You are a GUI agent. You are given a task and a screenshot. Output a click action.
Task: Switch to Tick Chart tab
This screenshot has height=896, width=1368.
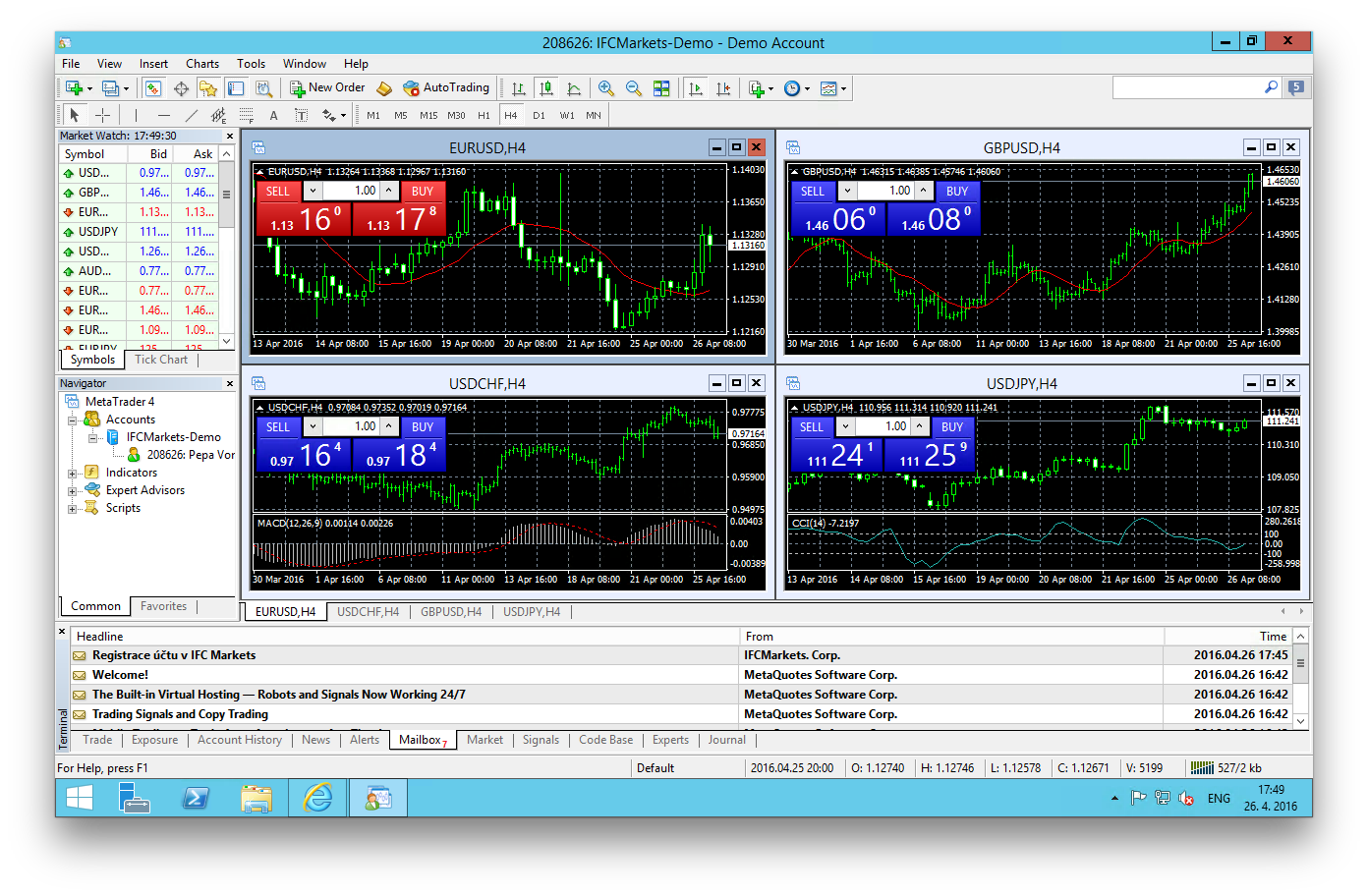click(x=161, y=360)
